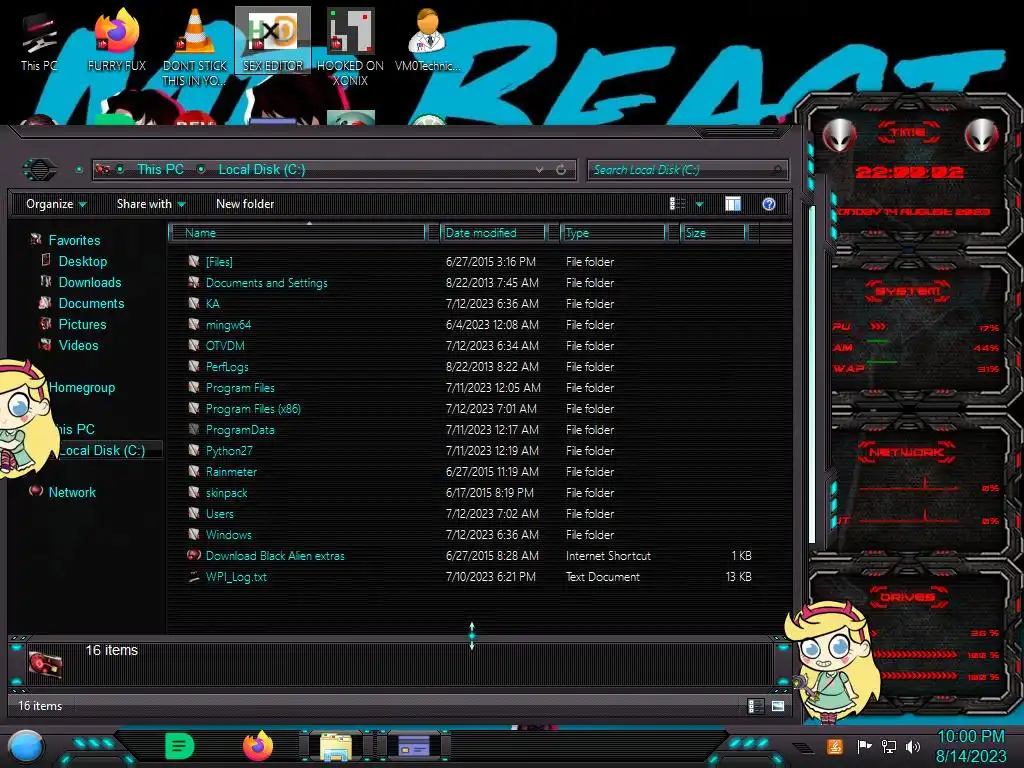Open Desktop in Favorites
The height and width of the screenshot is (768, 1024).
82,261
